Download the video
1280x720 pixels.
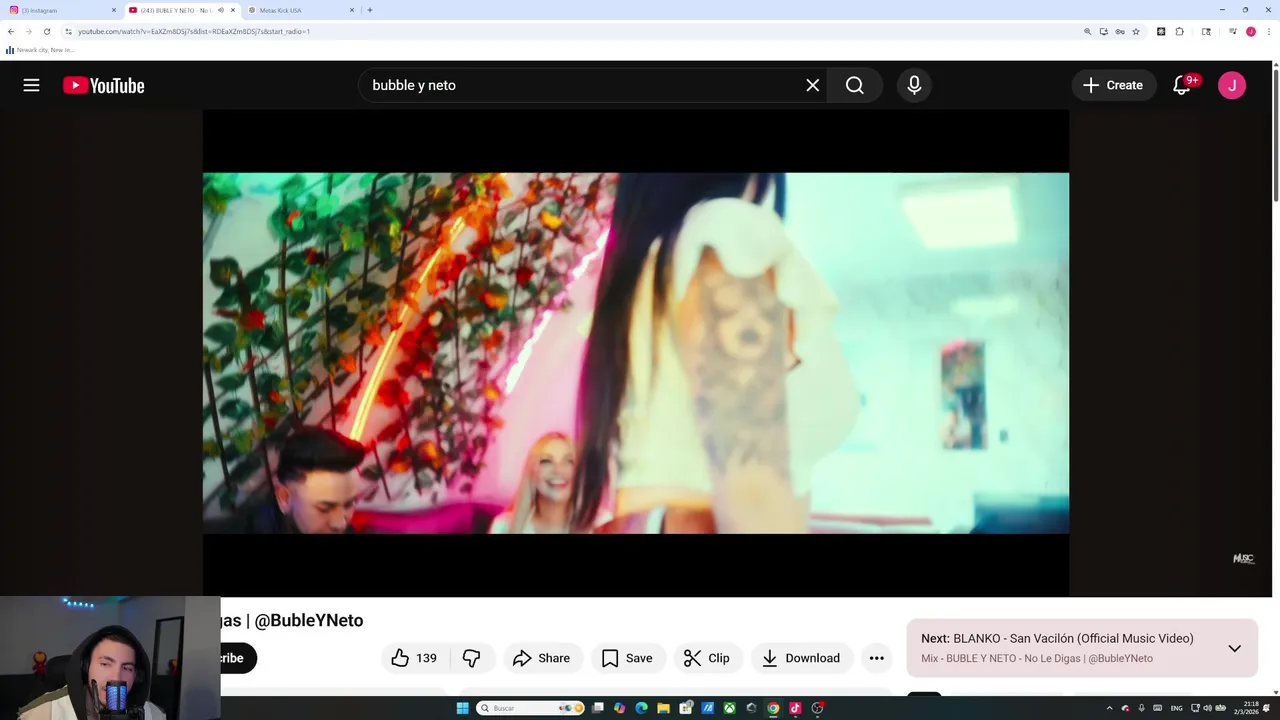pyautogui.click(x=801, y=658)
